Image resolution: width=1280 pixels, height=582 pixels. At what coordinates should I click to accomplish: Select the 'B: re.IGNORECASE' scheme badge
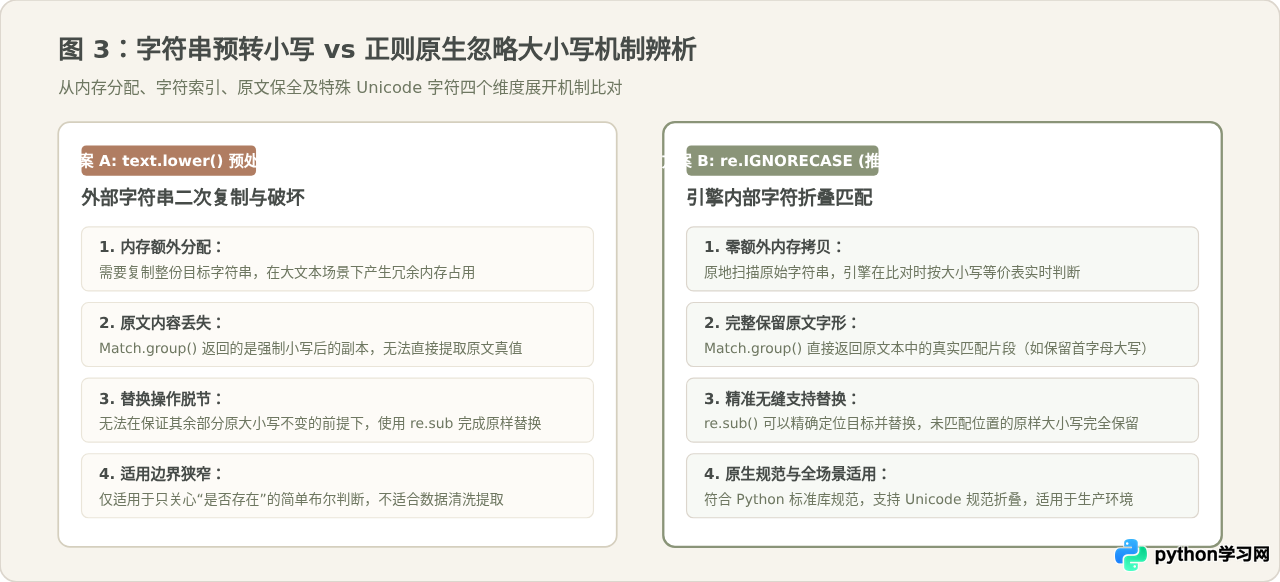point(782,160)
